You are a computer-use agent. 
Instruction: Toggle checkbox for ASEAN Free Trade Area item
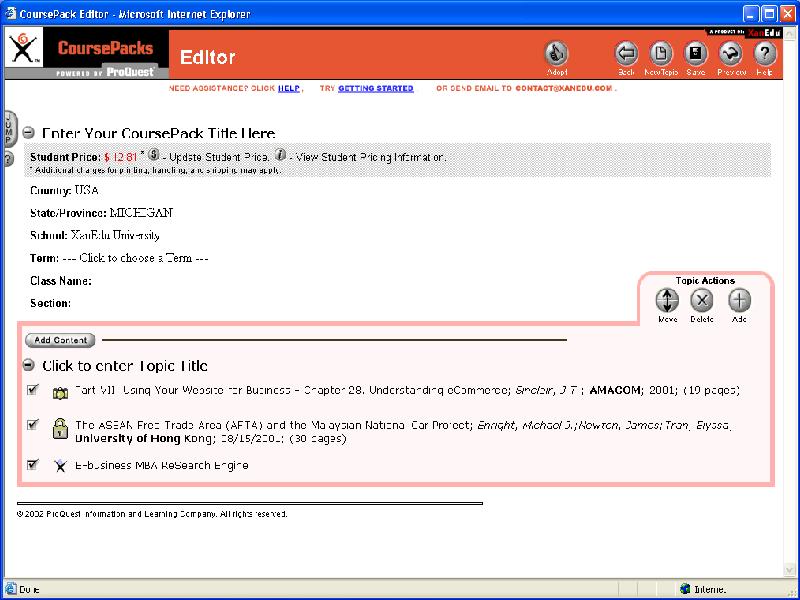pos(33,426)
